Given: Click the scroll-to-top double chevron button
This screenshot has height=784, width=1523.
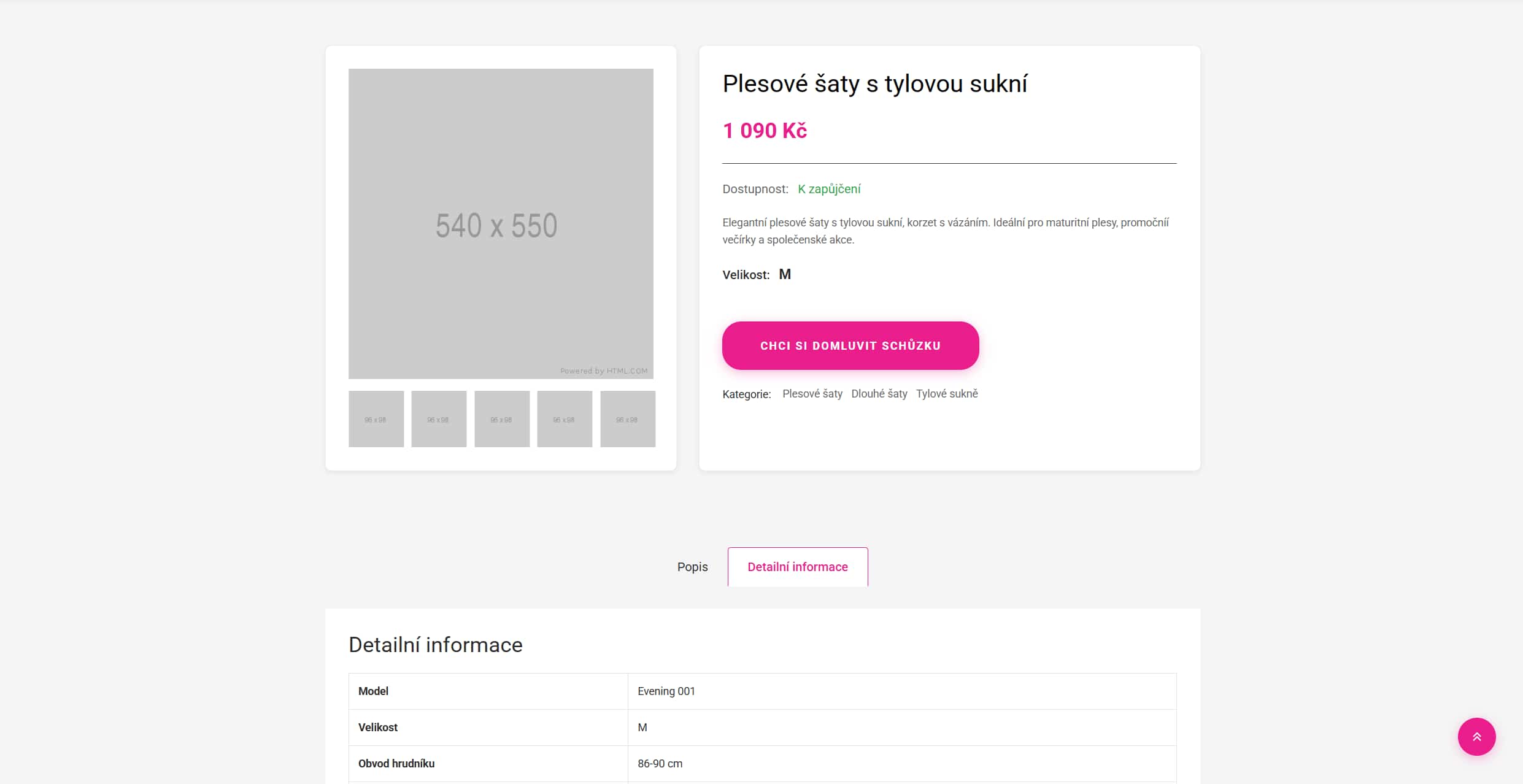Looking at the screenshot, I should tap(1476, 737).
